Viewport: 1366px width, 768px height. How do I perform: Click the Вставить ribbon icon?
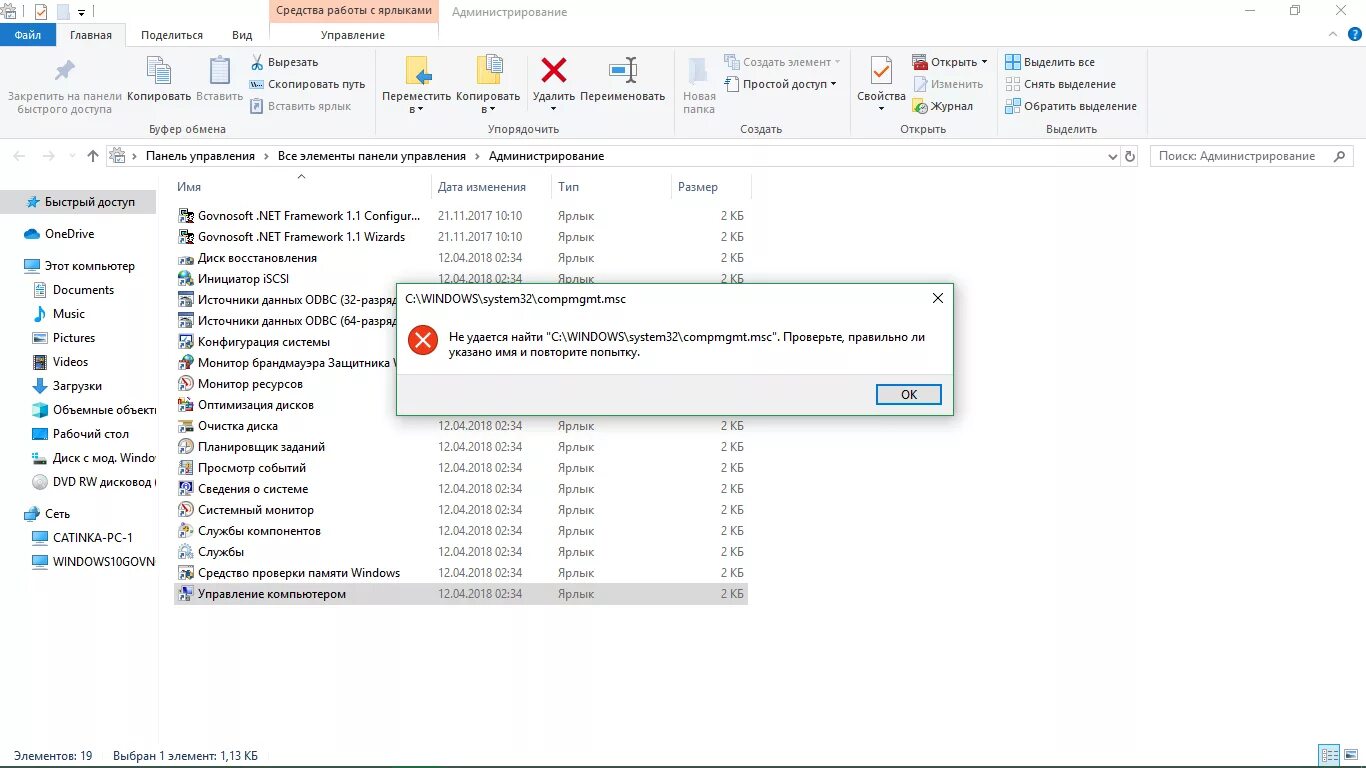(219, 71)
